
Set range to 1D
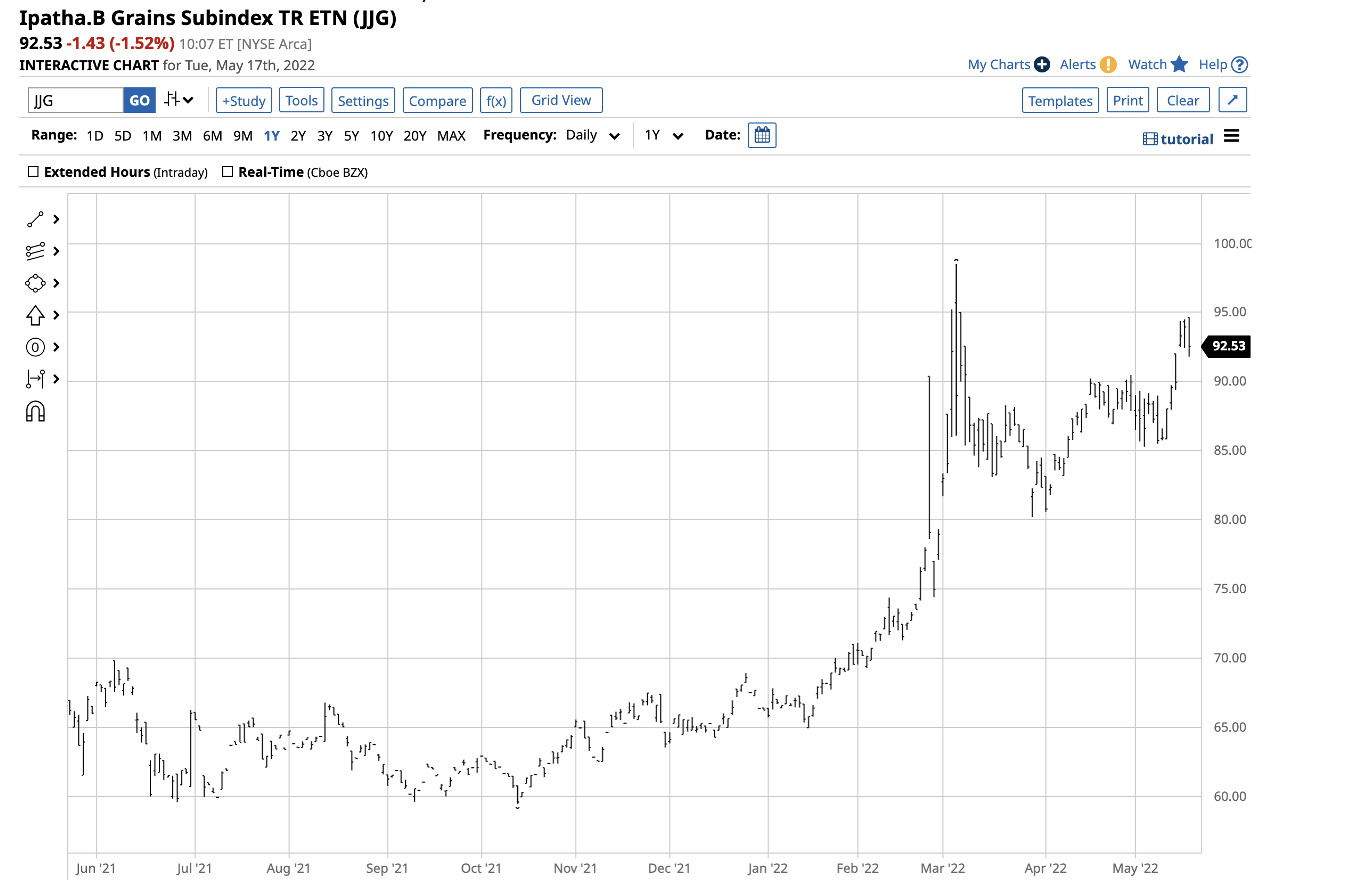point(94,136)
